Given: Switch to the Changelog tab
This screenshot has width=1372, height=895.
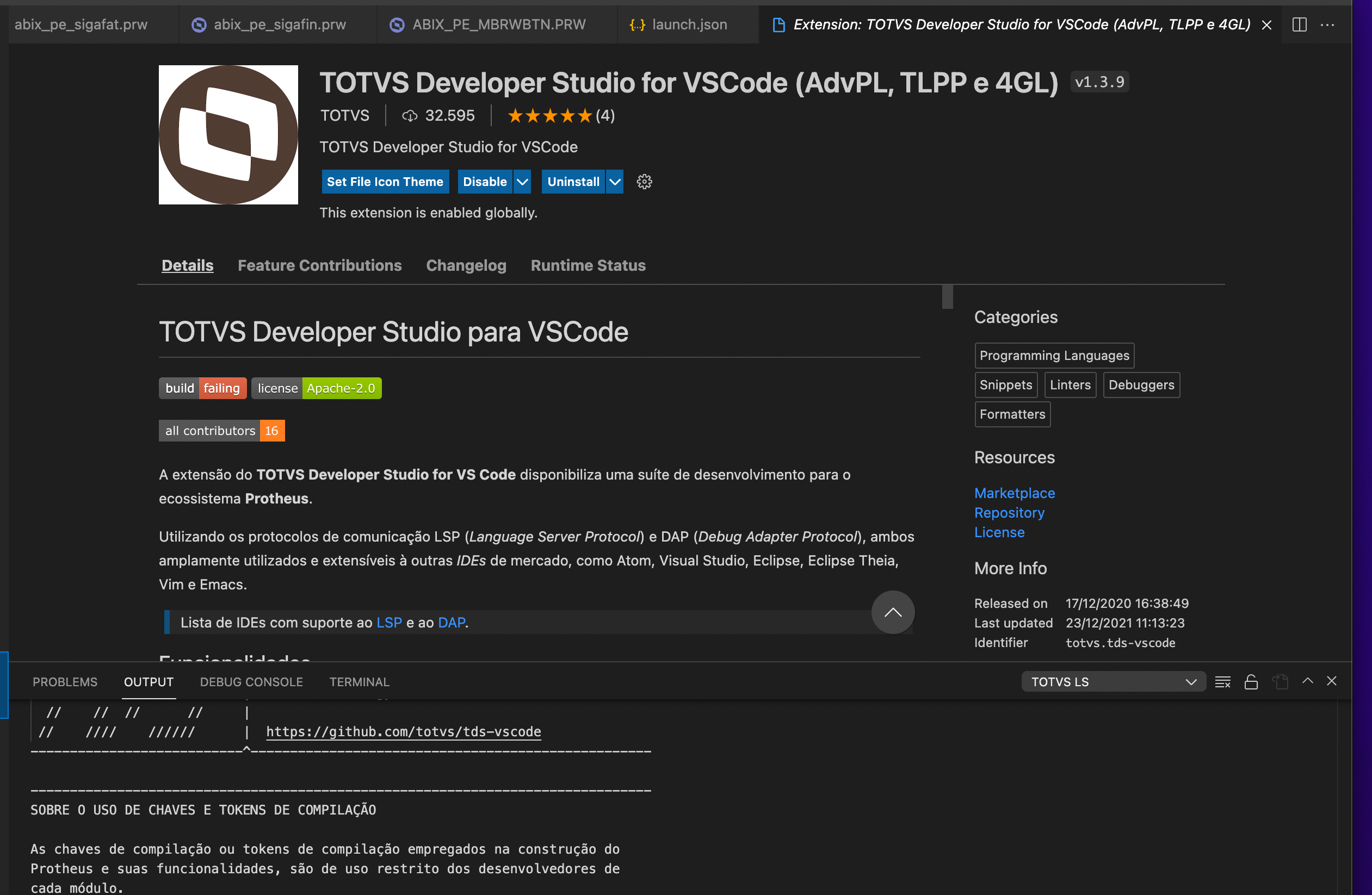Looking at the screenshot, I should (x=466, y=265).
